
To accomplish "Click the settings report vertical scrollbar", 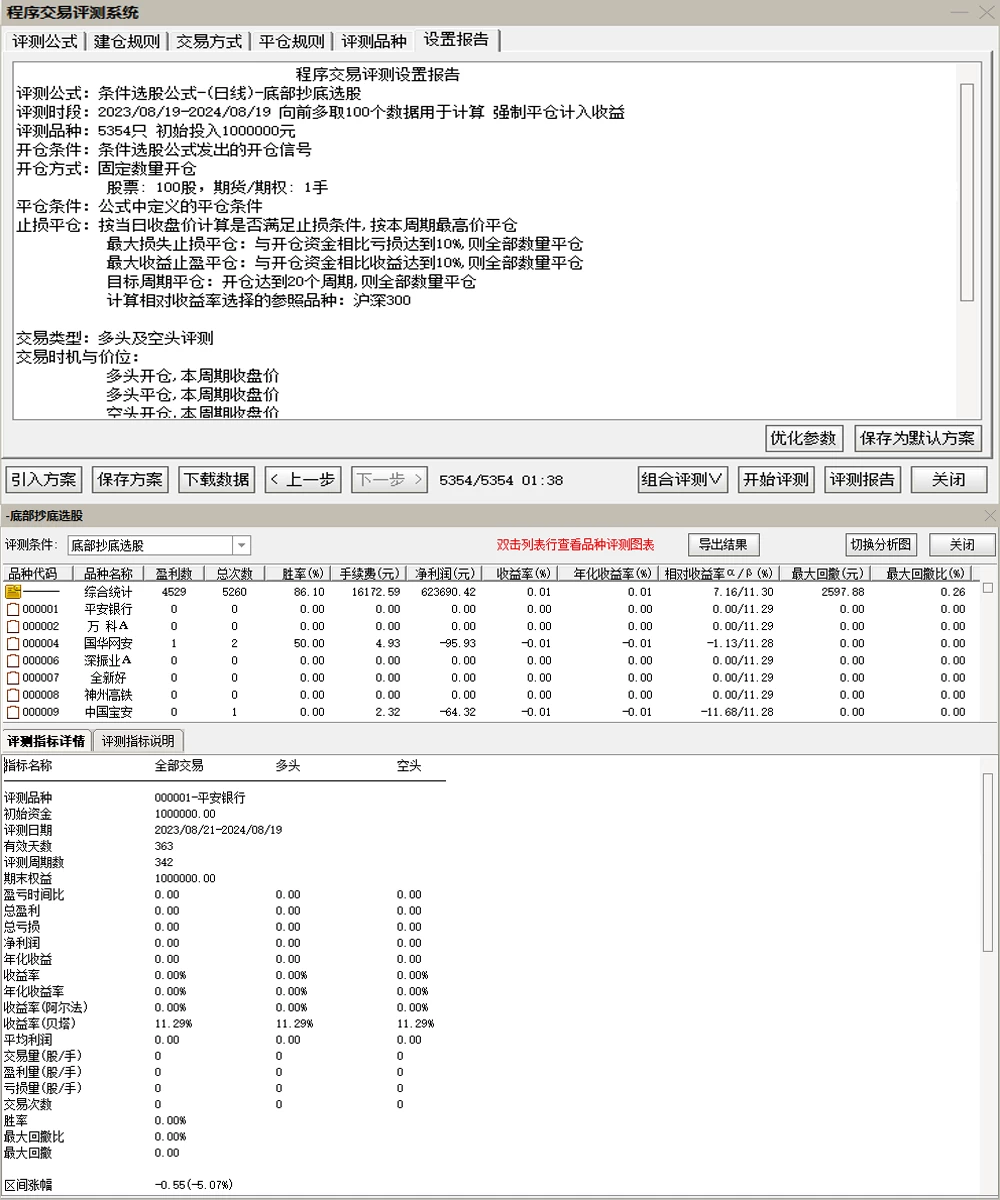I will pos(966,190).
